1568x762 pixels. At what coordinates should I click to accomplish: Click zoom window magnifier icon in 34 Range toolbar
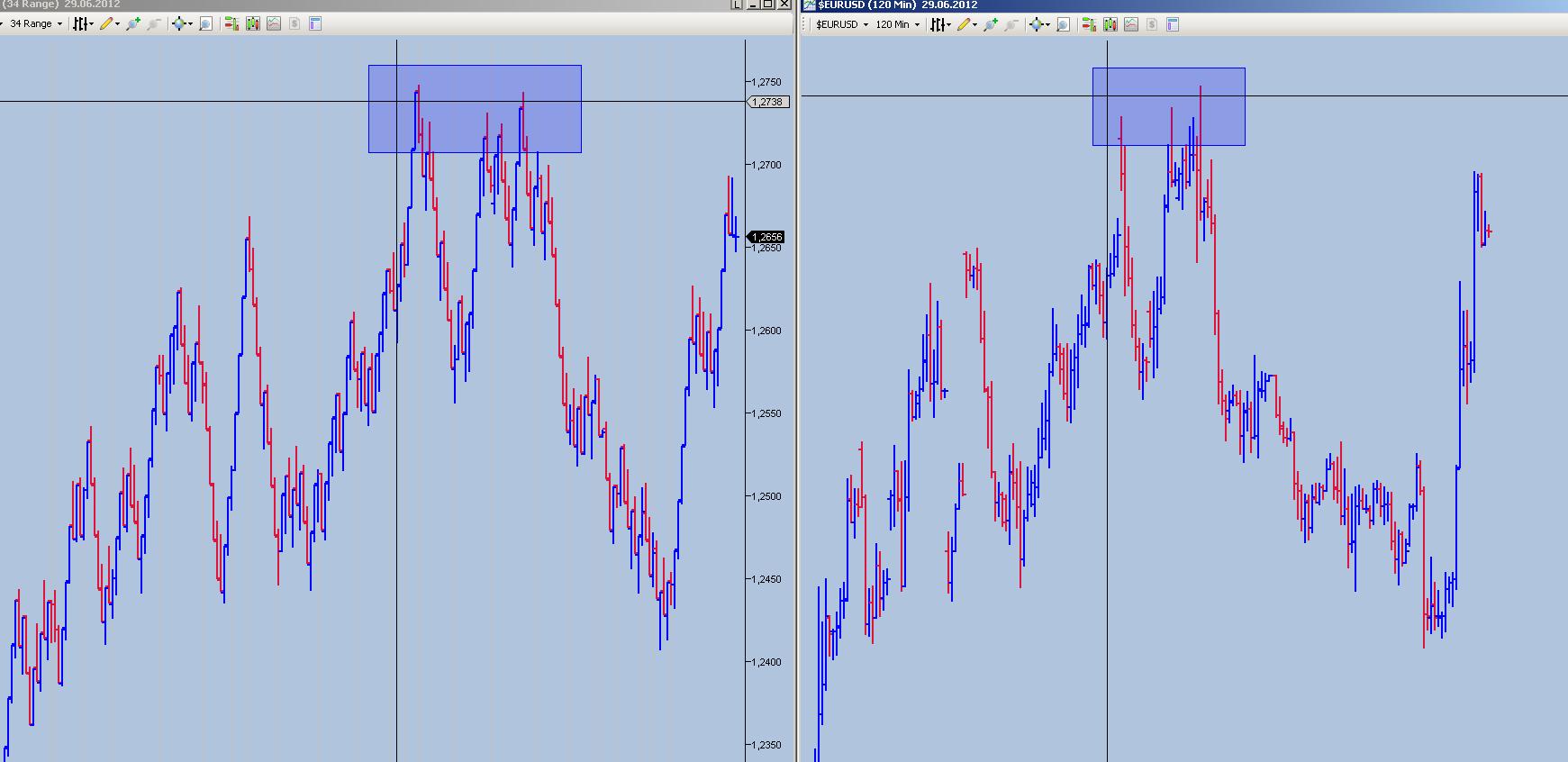[206, 24]
